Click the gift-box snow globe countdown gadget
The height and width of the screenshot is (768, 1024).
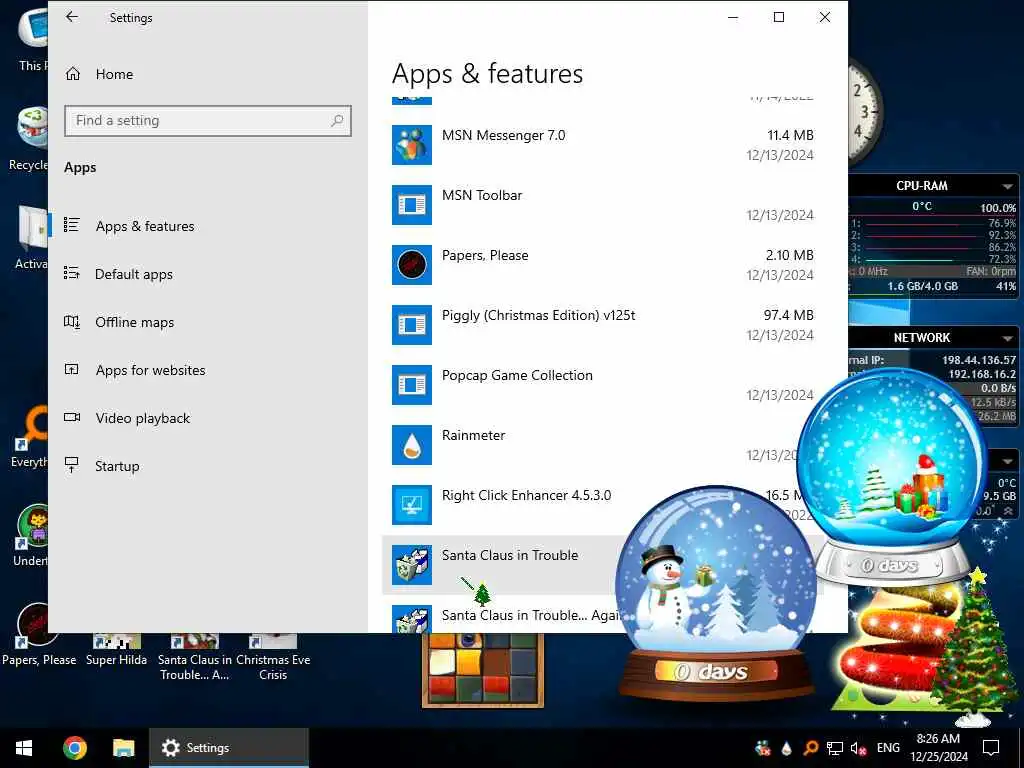point(892,477)
